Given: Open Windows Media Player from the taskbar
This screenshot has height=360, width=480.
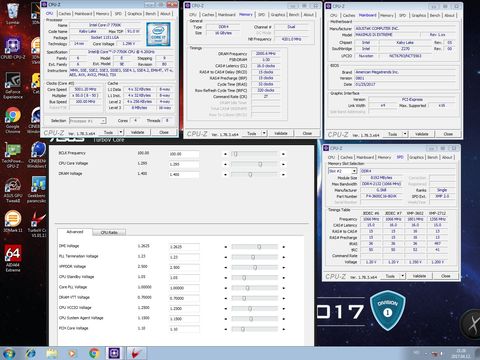Looking at the screenshot, I should pos(72,353).
